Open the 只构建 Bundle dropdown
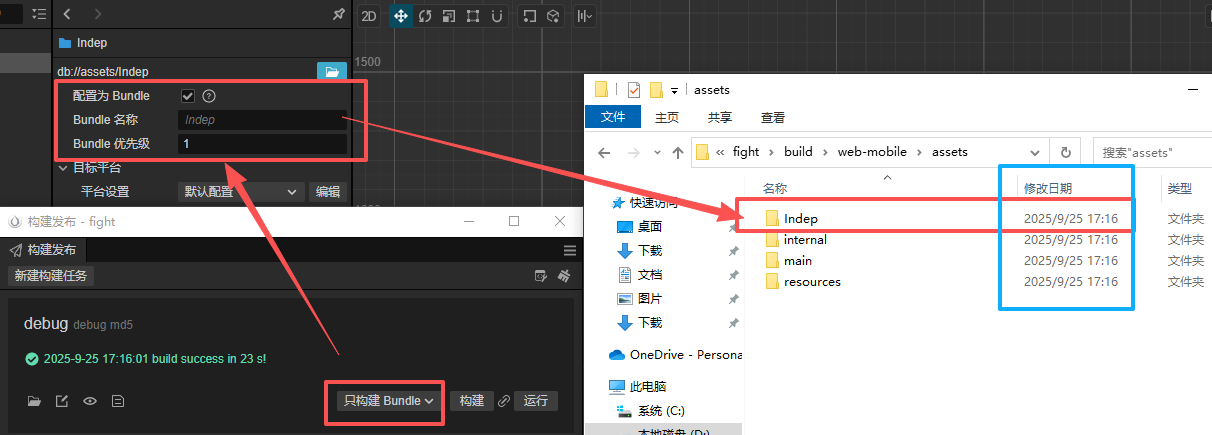Screen dimensions: 1212x435 389,401
